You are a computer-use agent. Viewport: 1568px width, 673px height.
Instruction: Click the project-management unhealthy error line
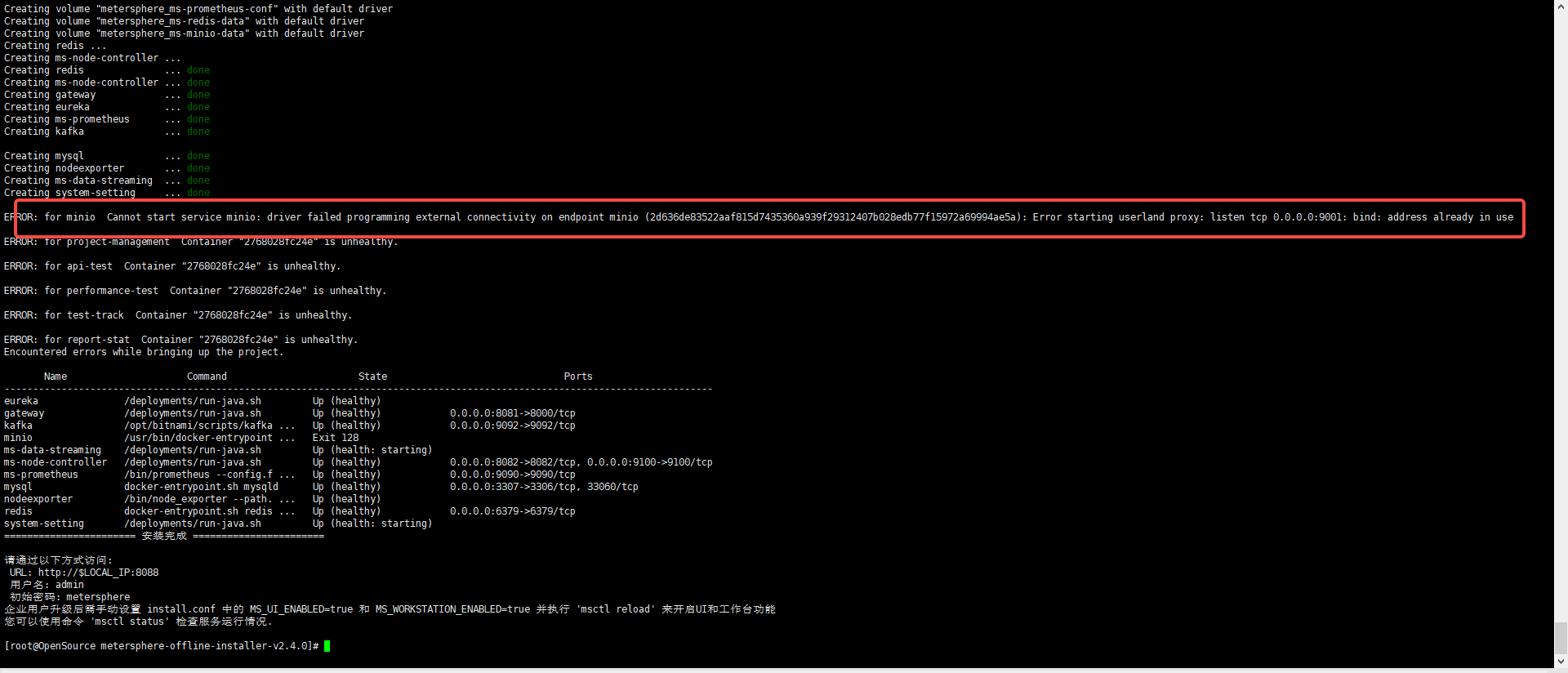[201, 242]
